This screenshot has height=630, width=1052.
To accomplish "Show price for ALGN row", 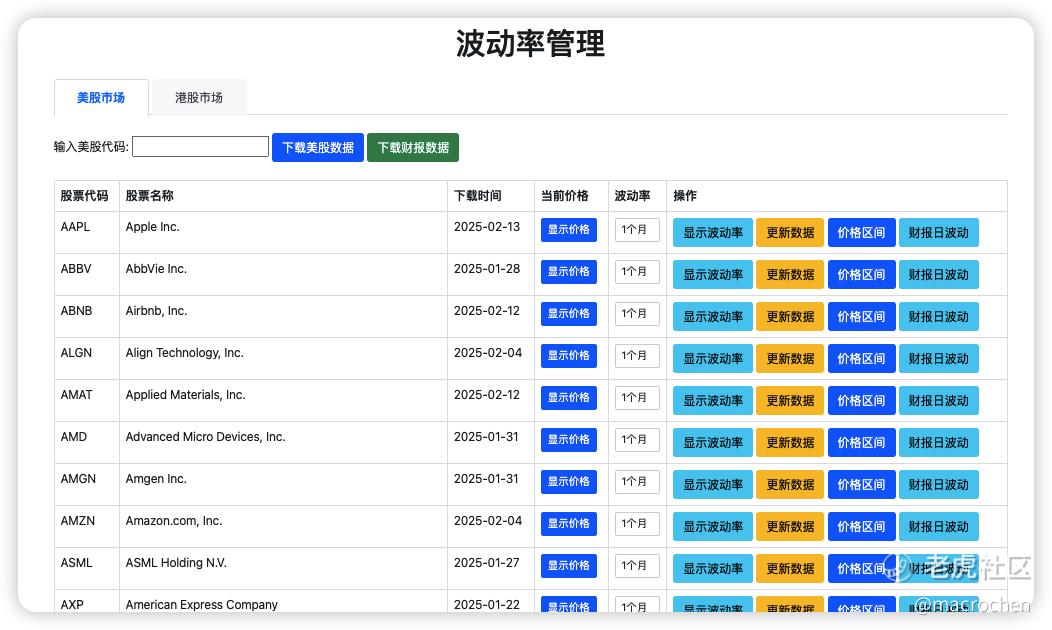I will point(569,356).
